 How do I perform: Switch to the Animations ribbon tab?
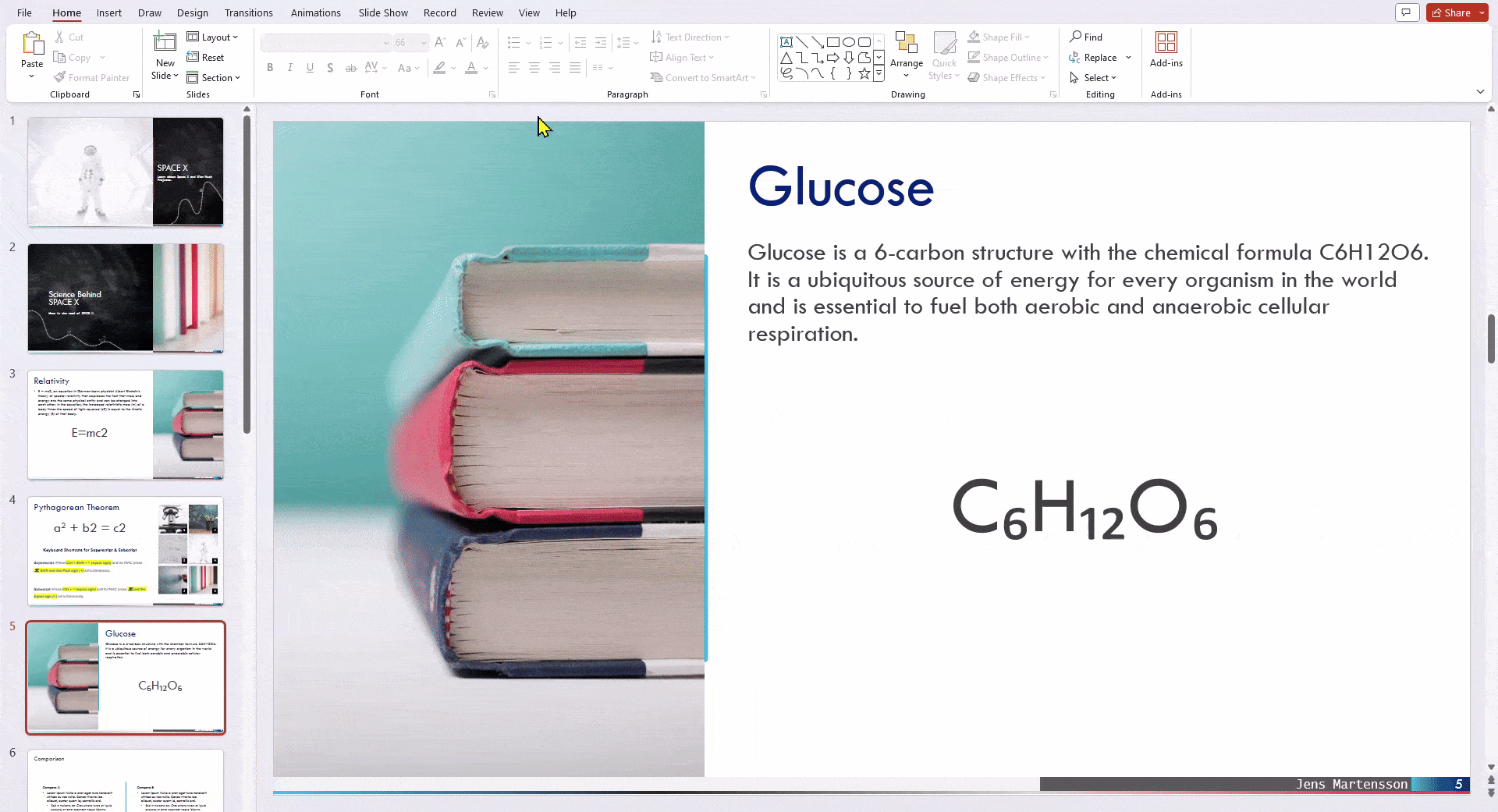click(x=315, y=12)
